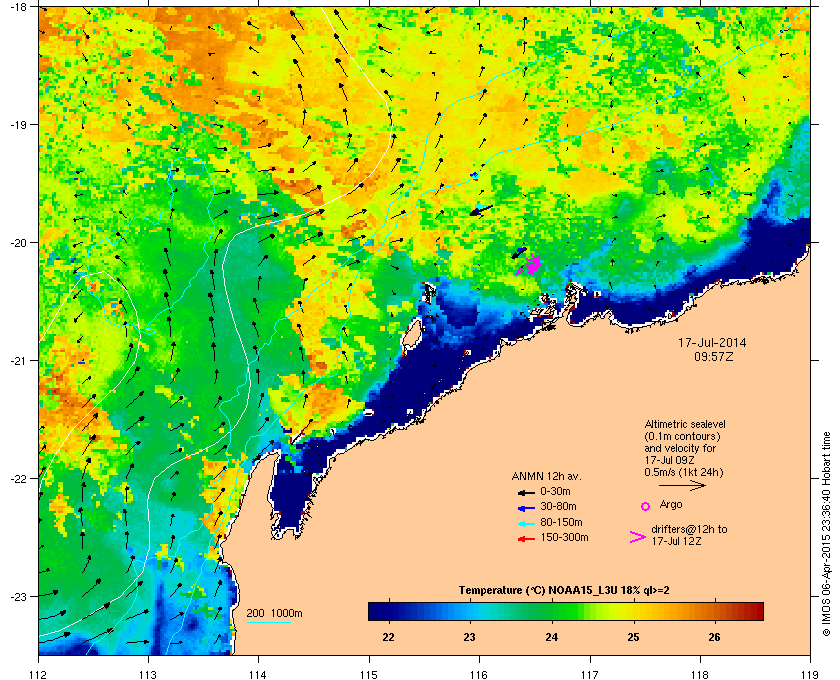Click the red 150-300m arrow in legend
840x680 pixels.
526,539
